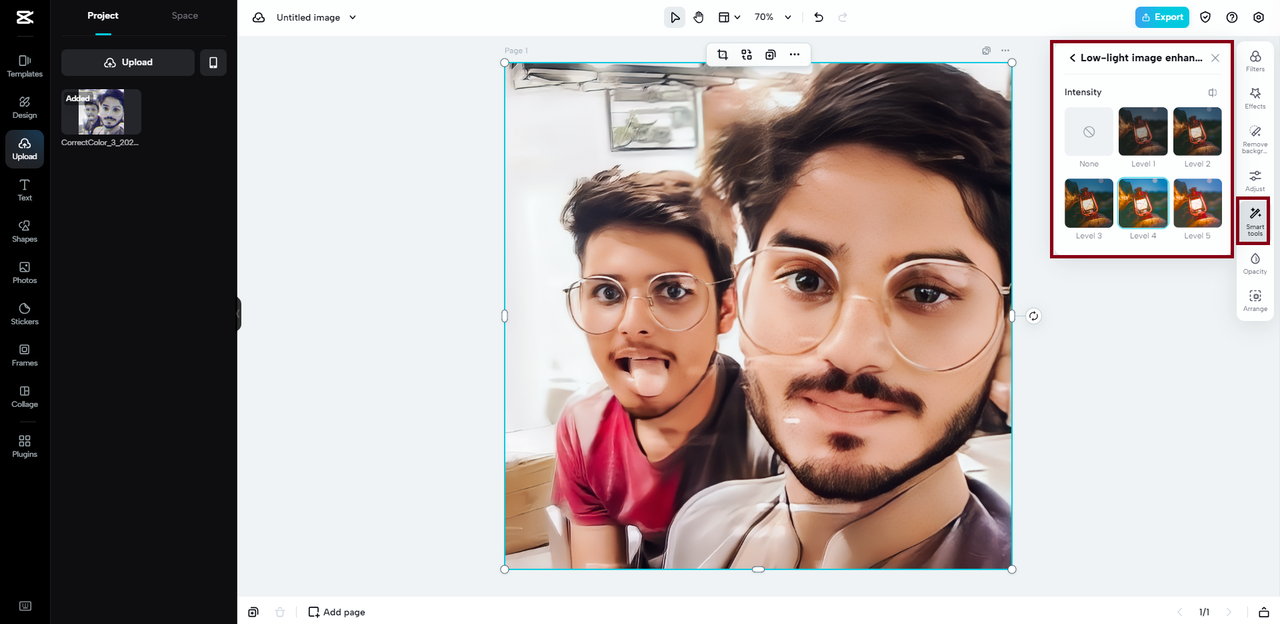Image resolution: width=1280 pixels, height=624 pixels.
Task: Open the Shapes sidebar panel
Action: click(24, 231)
